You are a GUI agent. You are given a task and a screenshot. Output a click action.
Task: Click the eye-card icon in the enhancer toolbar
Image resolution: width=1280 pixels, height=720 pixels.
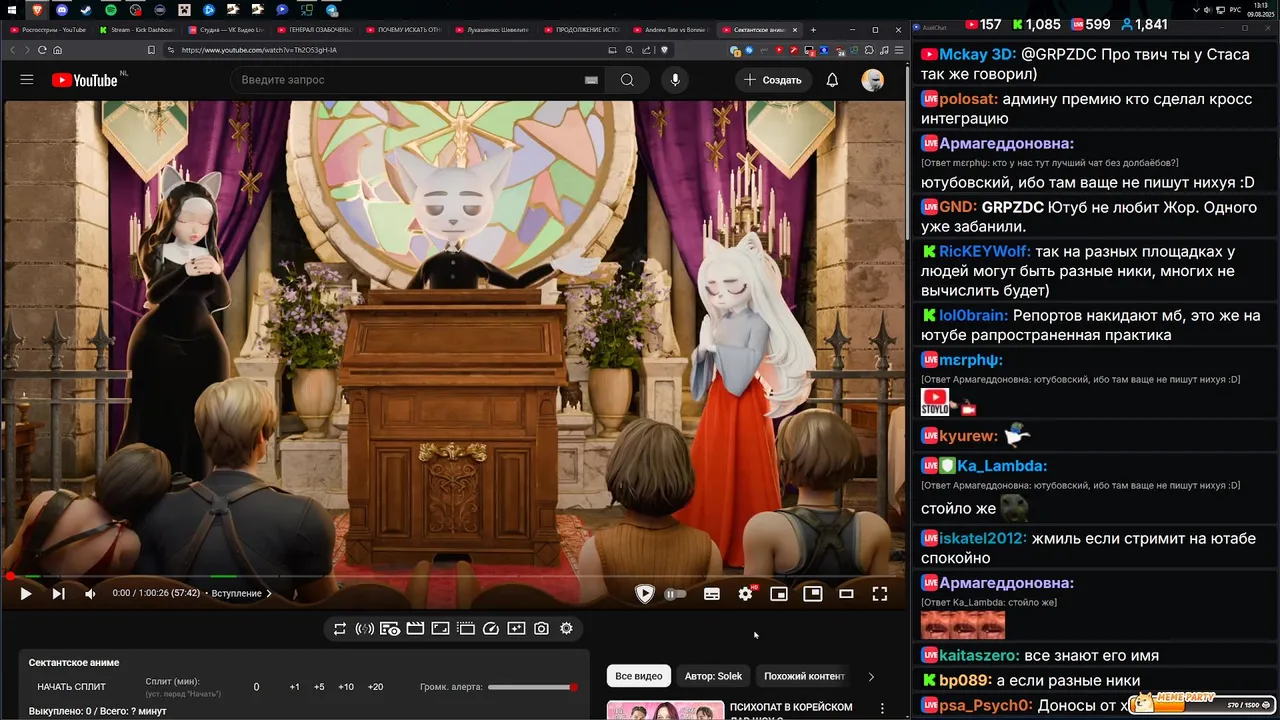click(x=390, y=629)
